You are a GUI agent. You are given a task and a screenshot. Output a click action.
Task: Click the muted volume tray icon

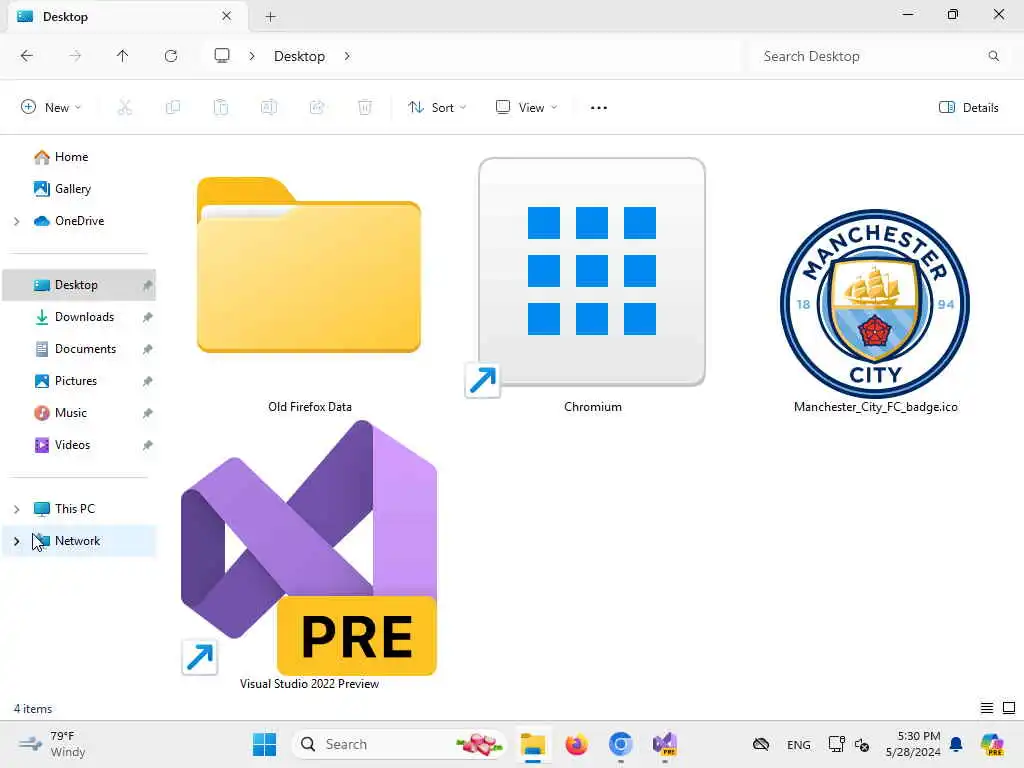tap(862, 744)
